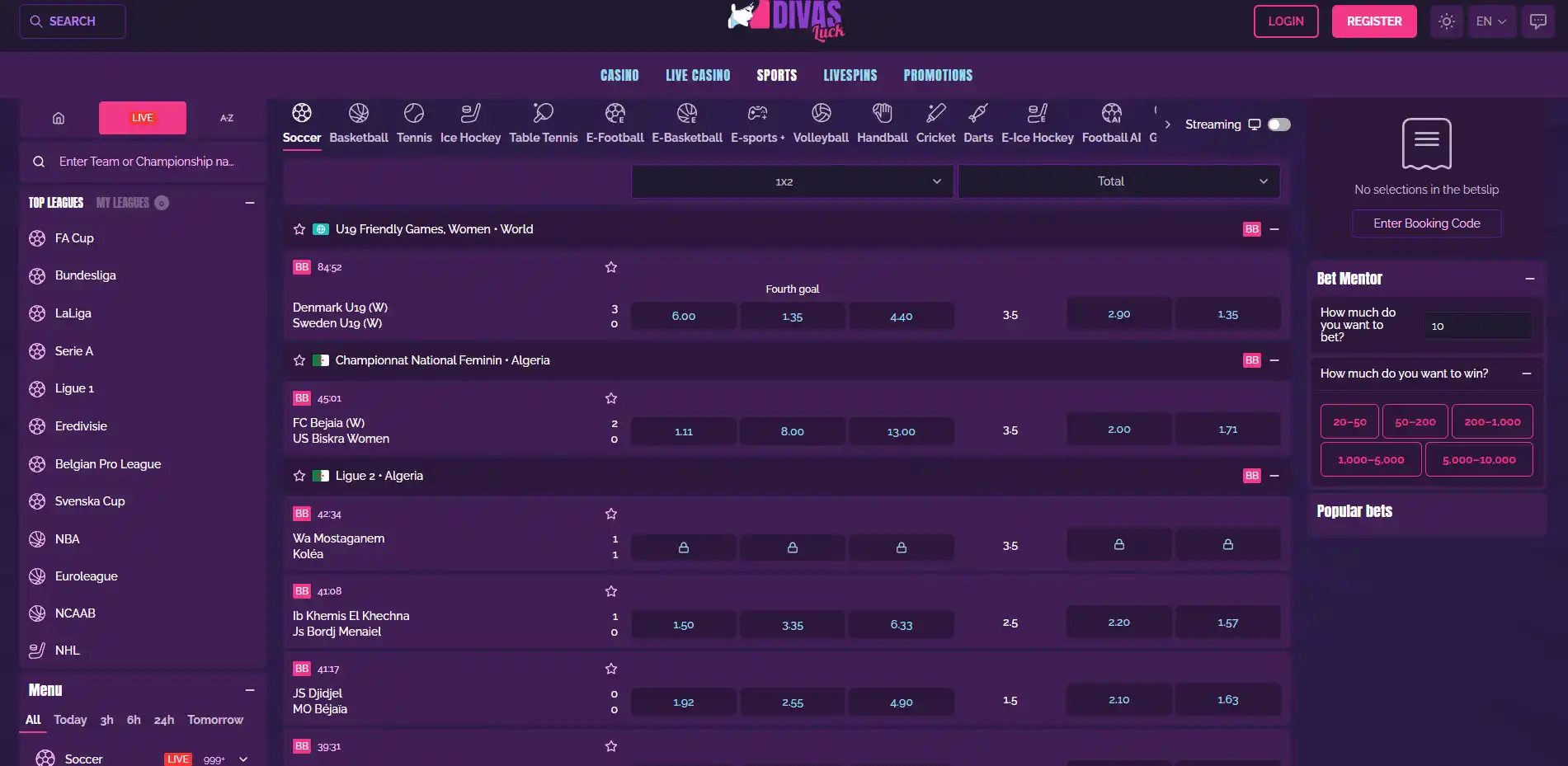Switch the site light/dark theme

tap(1447, 21)
